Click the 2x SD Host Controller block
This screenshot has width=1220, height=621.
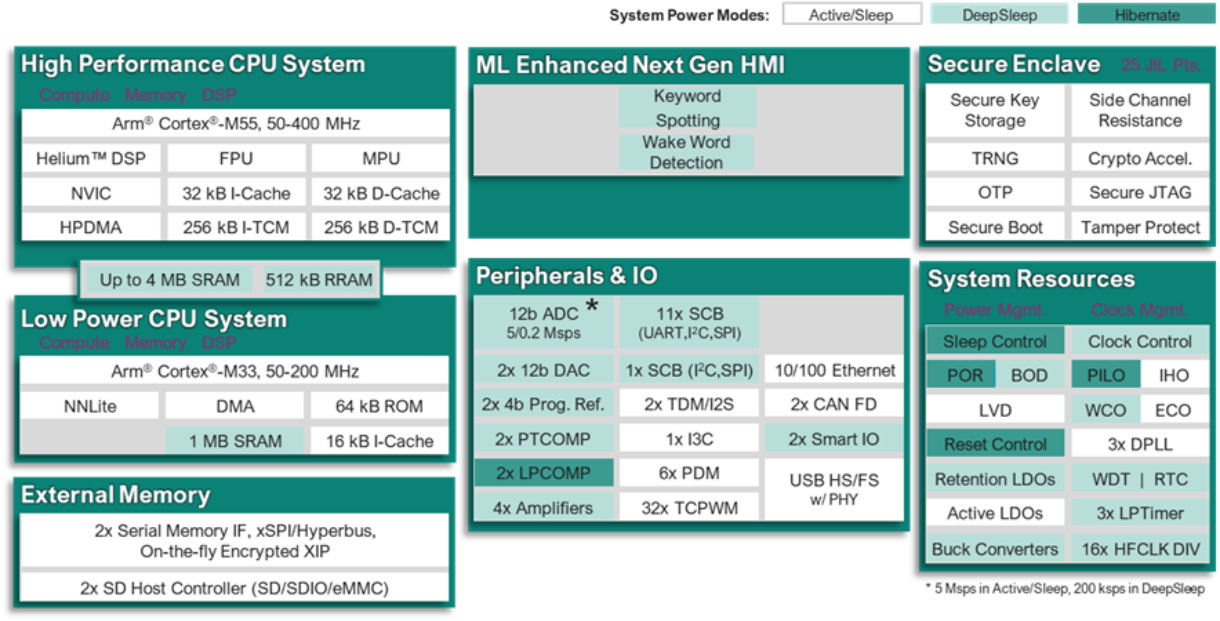[x=235, y=587]
